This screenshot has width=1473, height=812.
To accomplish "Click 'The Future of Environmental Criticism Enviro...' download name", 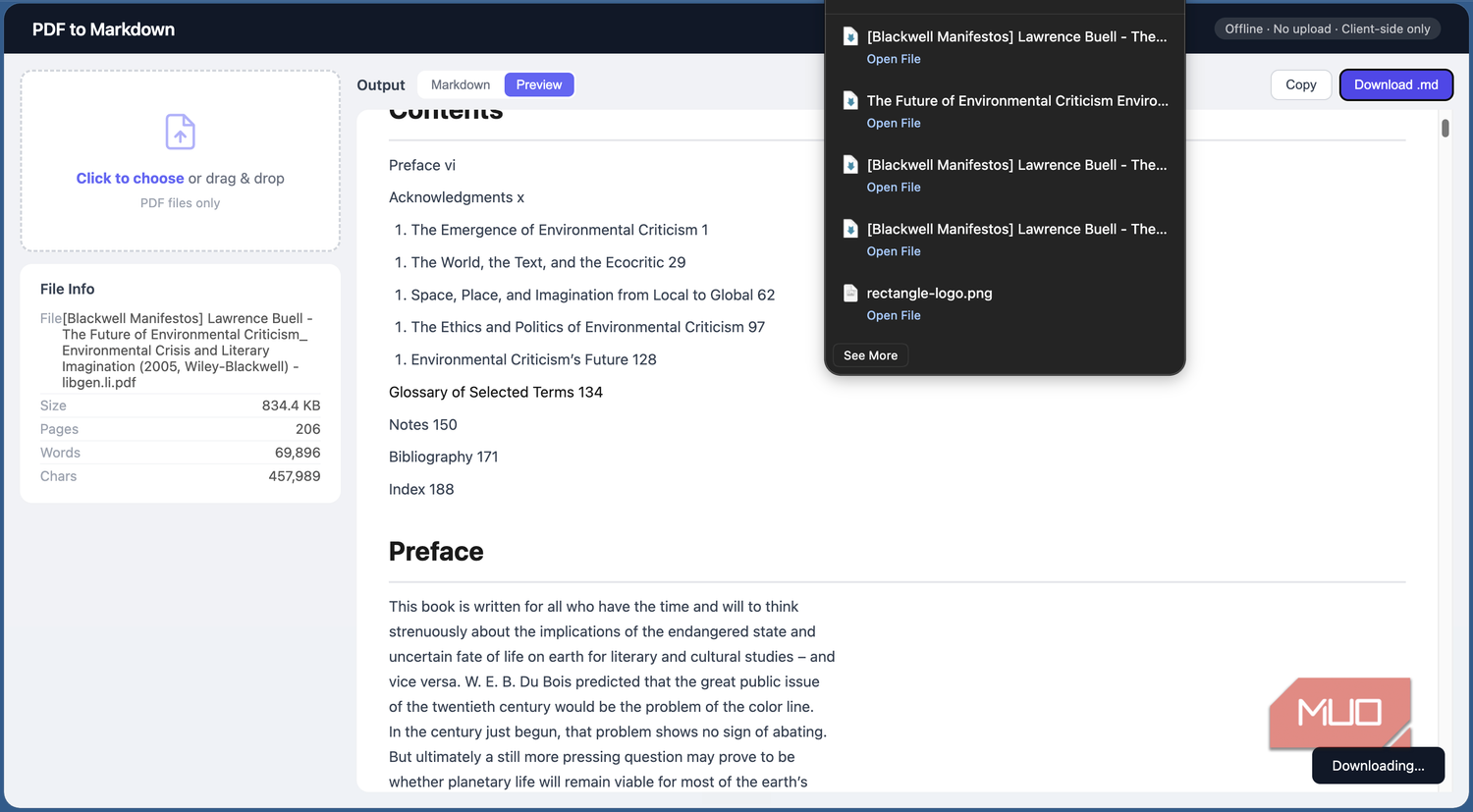I will 1017,100.
